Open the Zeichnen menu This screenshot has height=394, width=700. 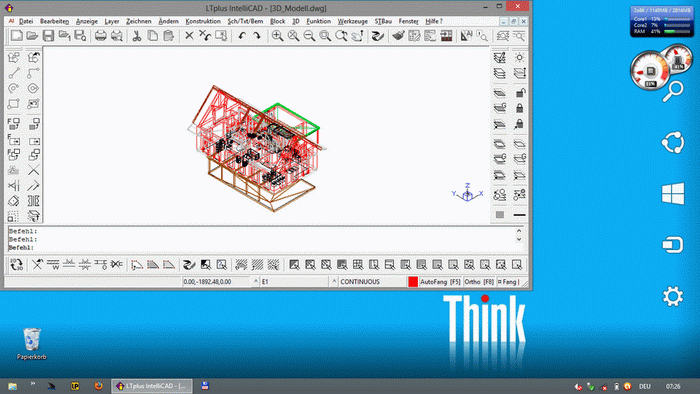click(x=138, y=21)
